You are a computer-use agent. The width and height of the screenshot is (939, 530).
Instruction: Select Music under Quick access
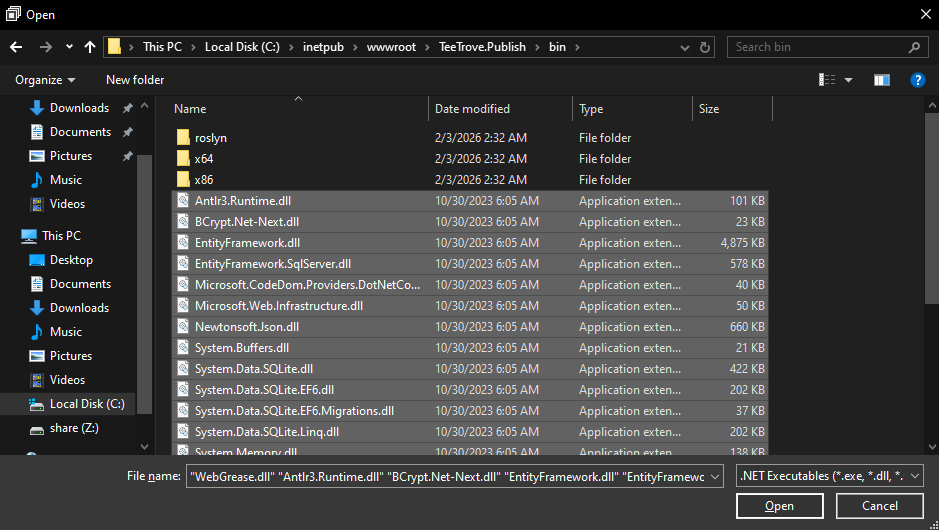(66, 180)
